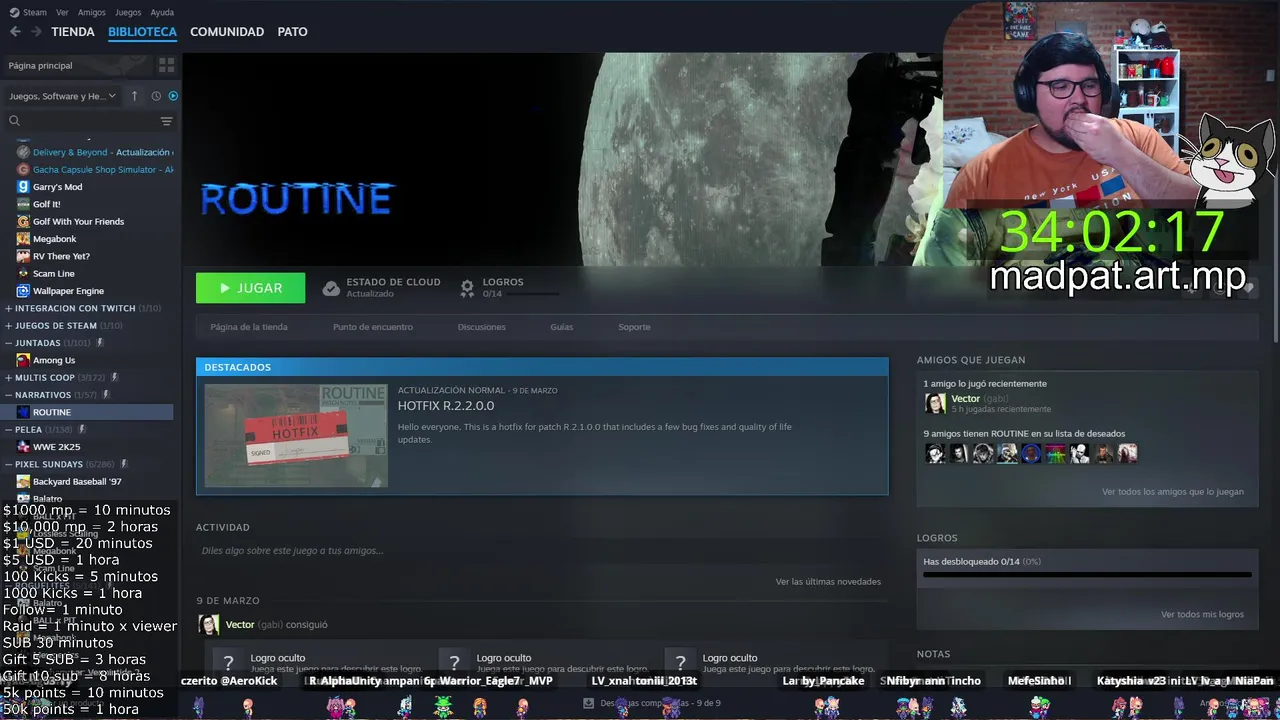The width and height of the screenshot is (1280, 720).
Task: Open Juegos menu
Action: [128, 12]
